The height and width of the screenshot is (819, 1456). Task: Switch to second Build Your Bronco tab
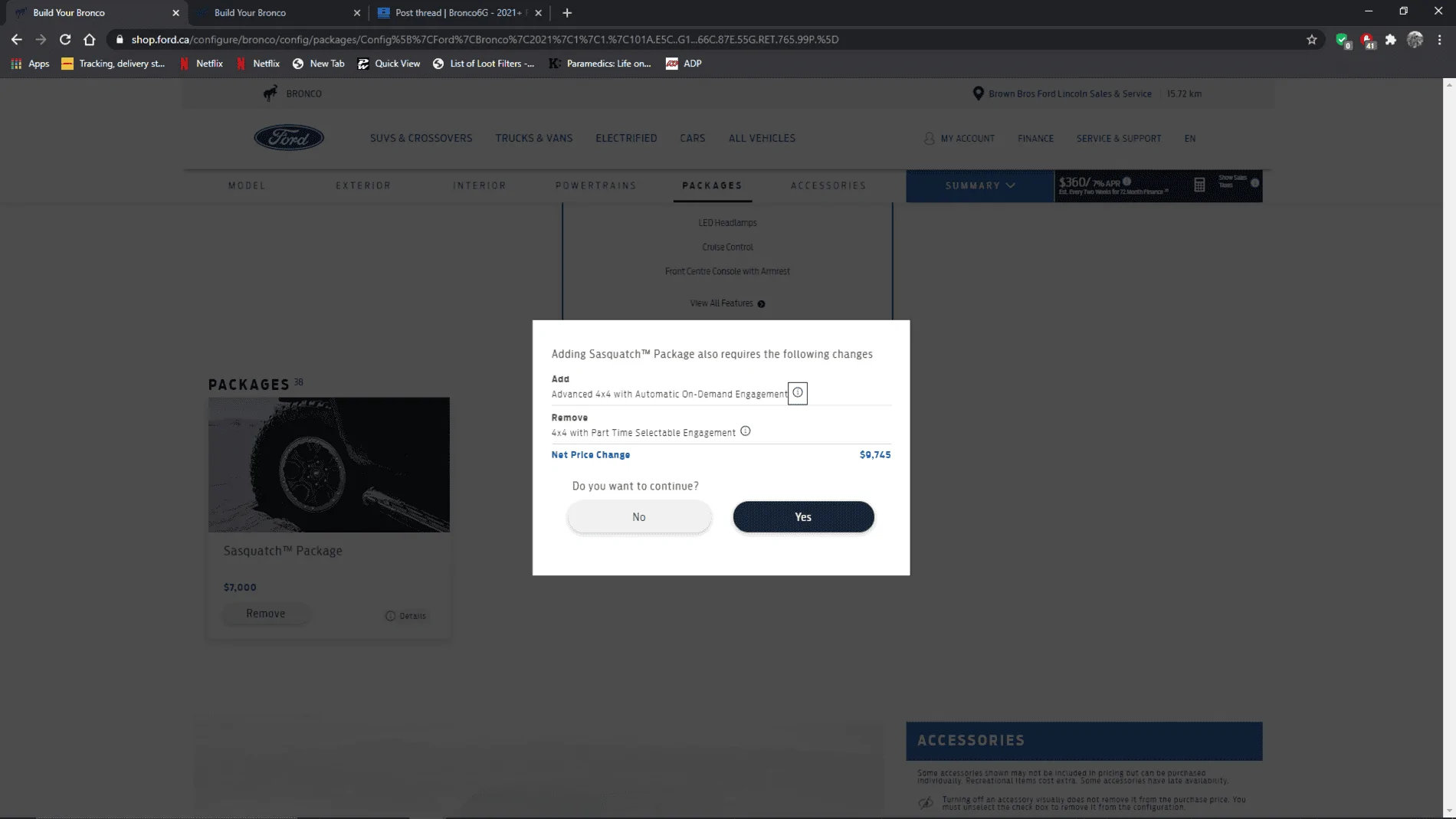click(277, 12)
